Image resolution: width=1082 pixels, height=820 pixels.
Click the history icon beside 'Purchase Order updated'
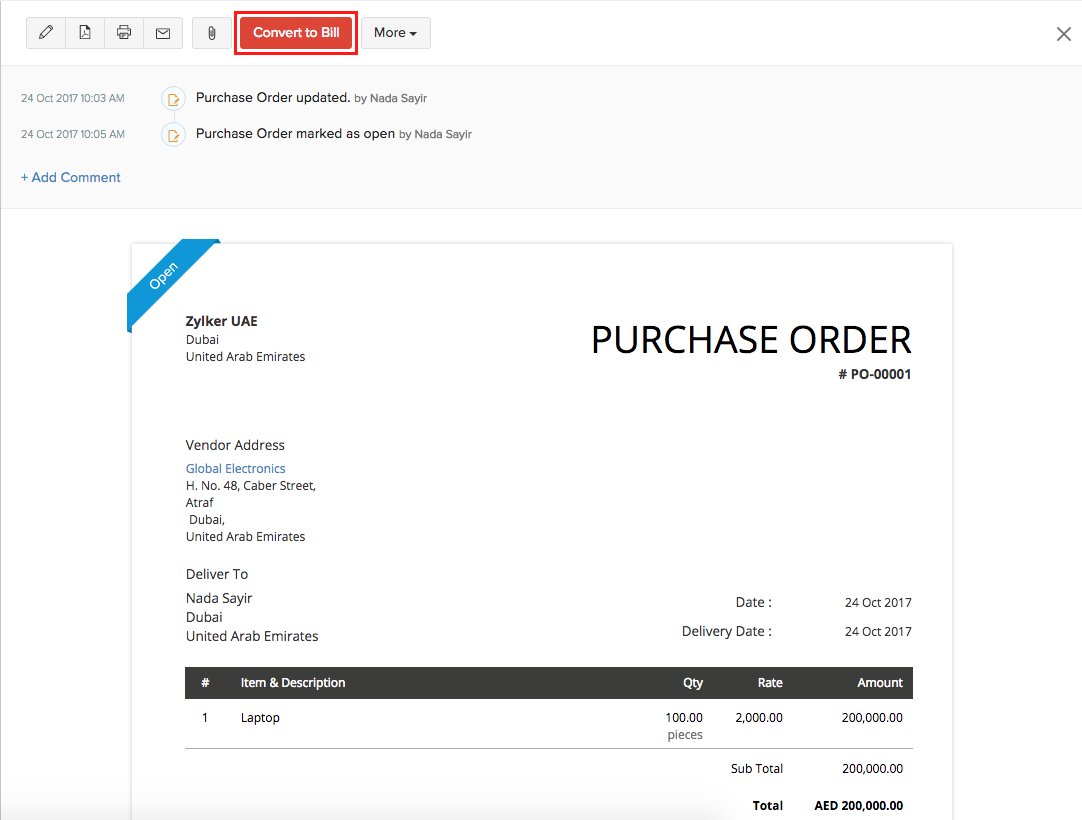point(173,99)
